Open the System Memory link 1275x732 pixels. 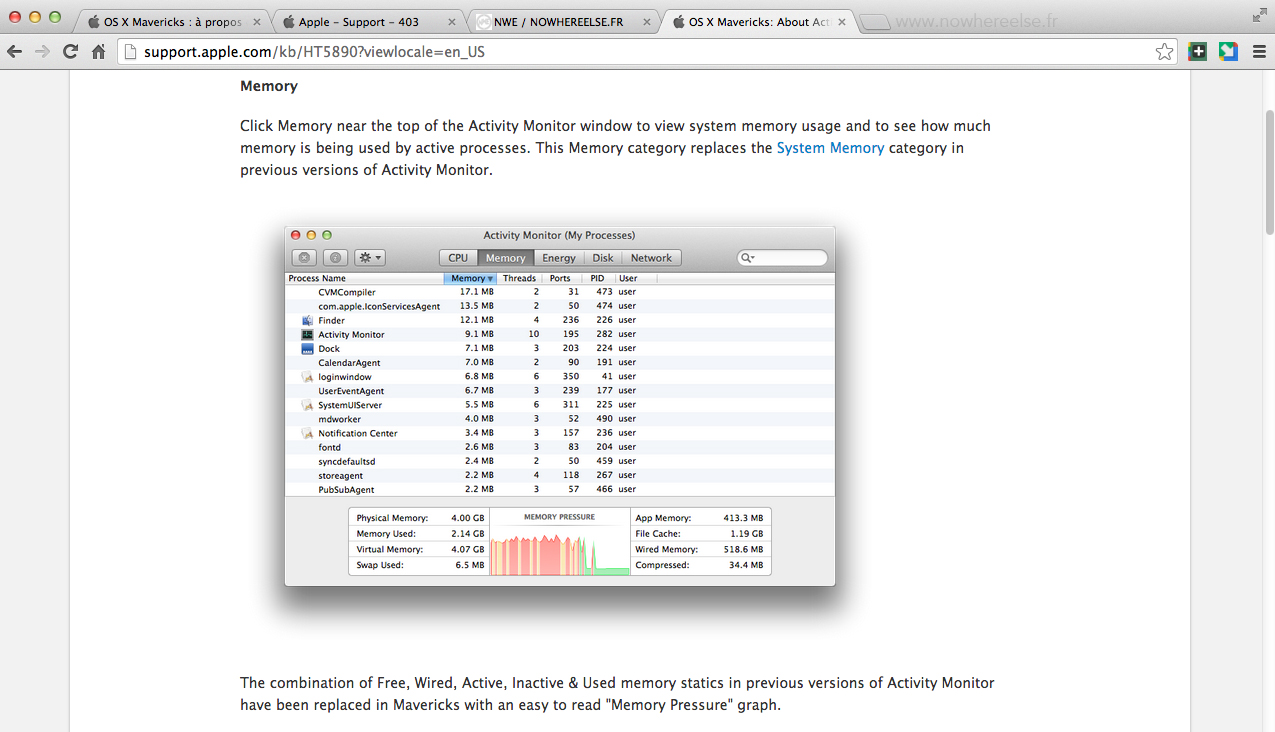(830, 148)
